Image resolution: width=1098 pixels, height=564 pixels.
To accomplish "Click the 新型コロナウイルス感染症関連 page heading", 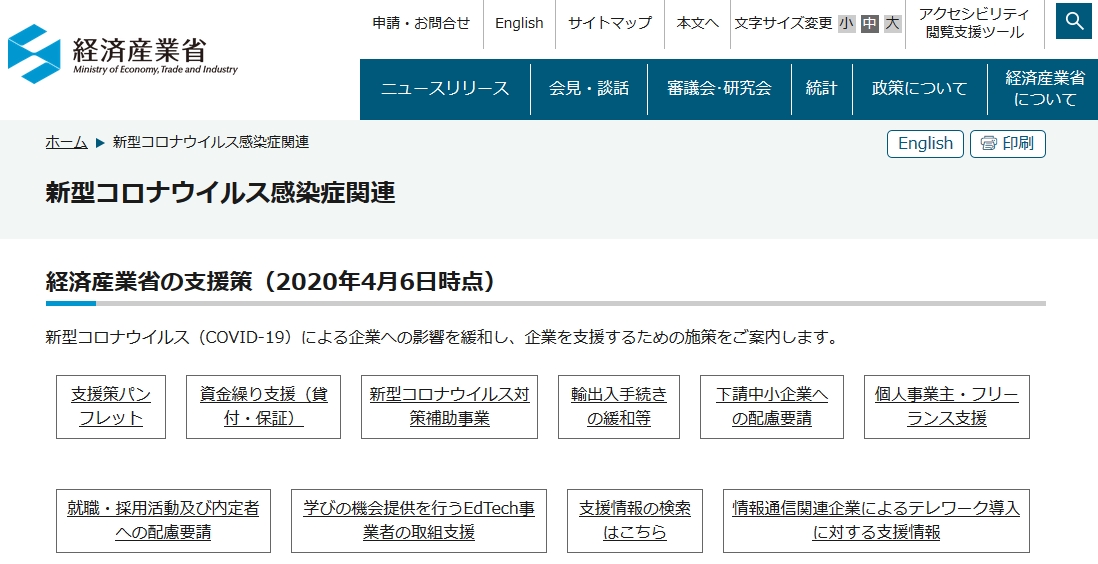I will (x=221, y=192).
